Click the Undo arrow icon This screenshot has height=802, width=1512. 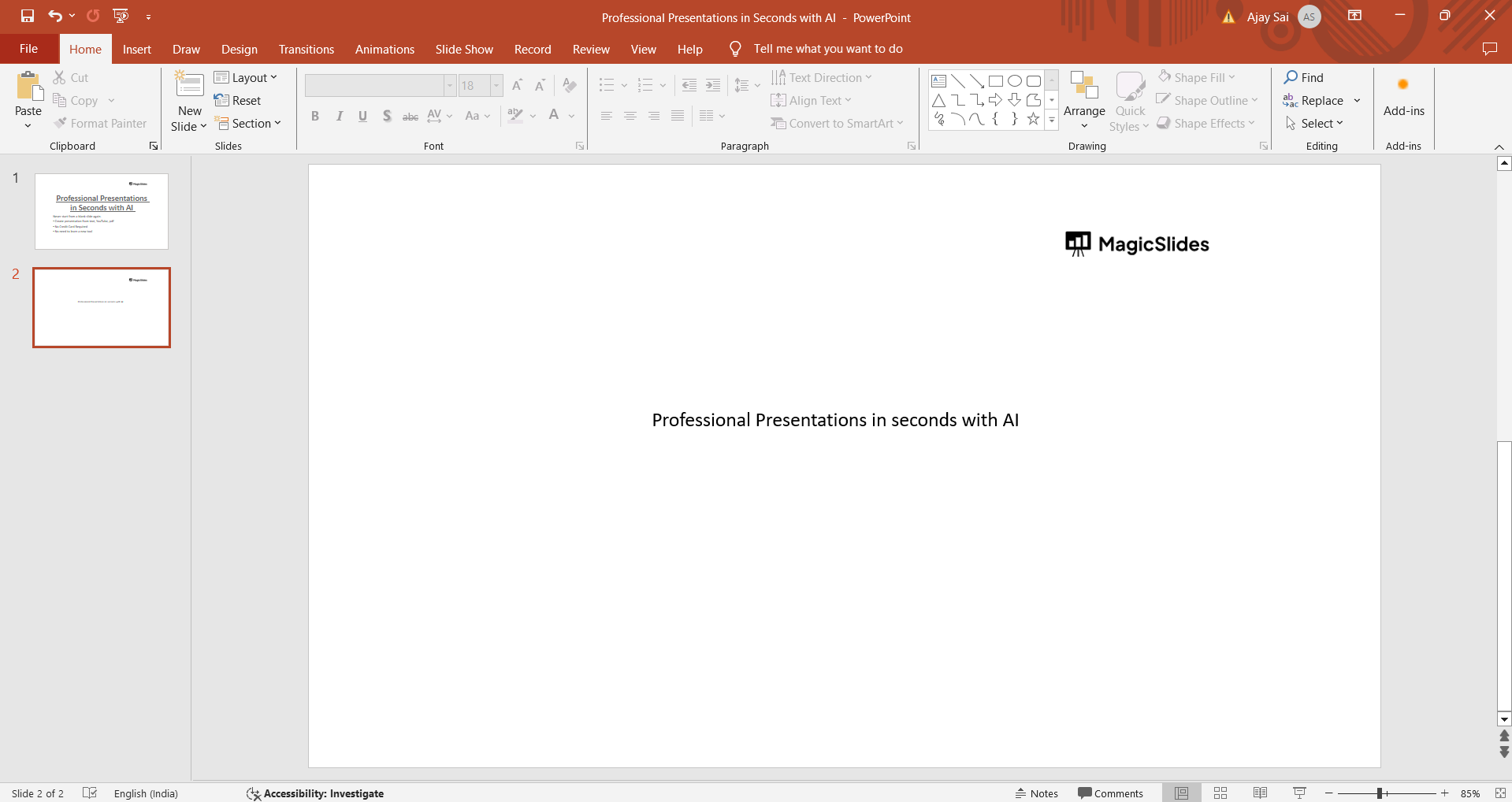pyautogui.click(x=54, y=16)
